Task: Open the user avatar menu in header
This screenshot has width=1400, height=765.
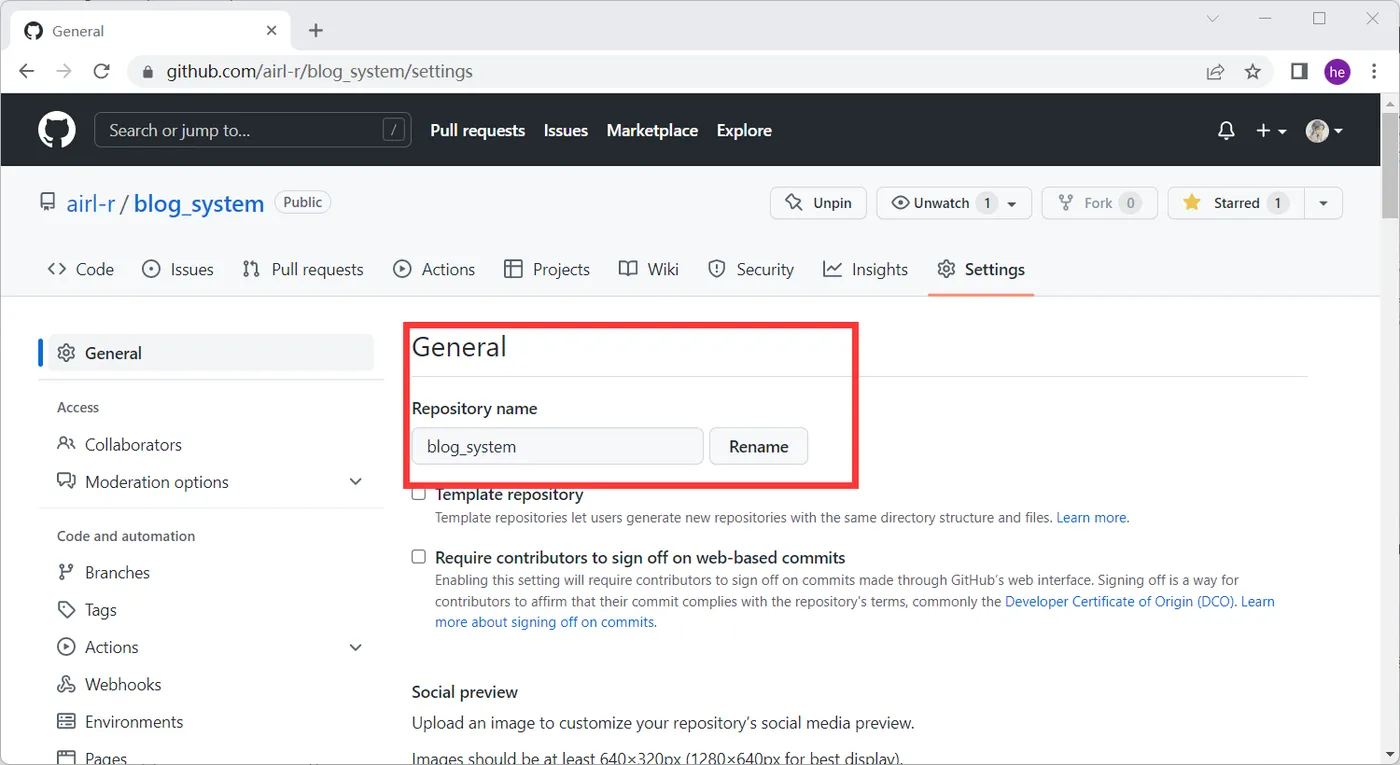Action: click(1324, 131)
